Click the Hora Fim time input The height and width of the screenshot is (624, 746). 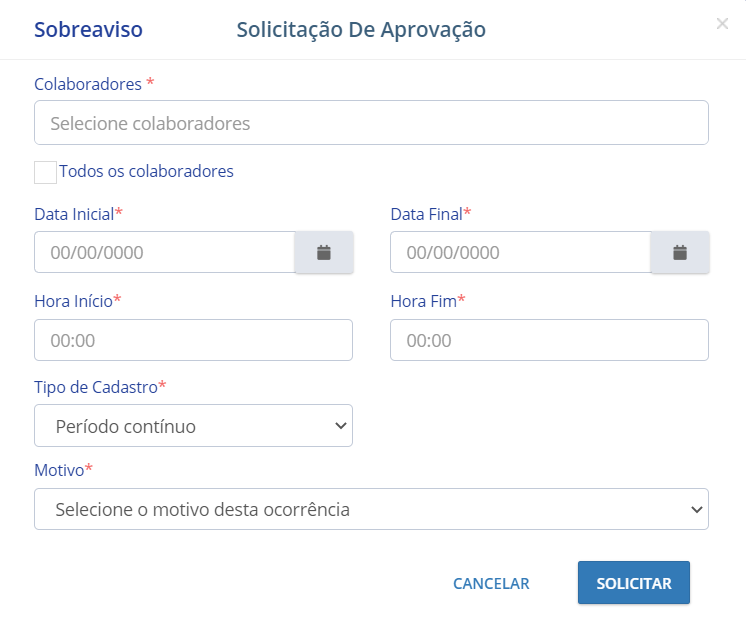pos(549,340)
